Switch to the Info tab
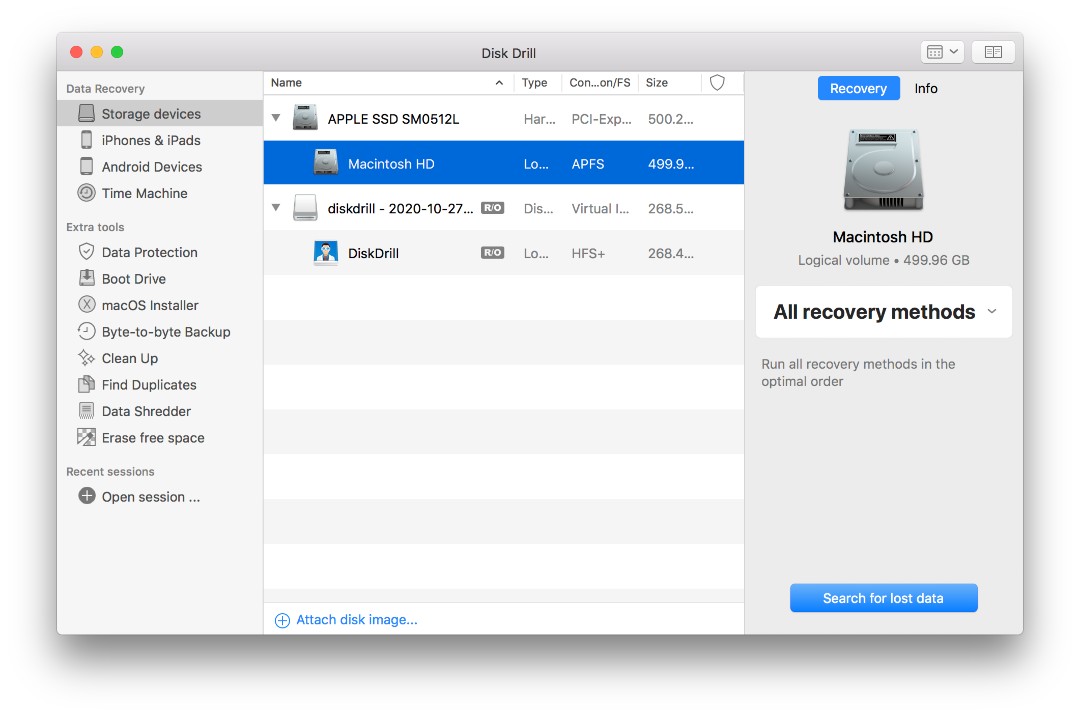The width and height of the screenshot is (1080, 716). tap(926, 88)
